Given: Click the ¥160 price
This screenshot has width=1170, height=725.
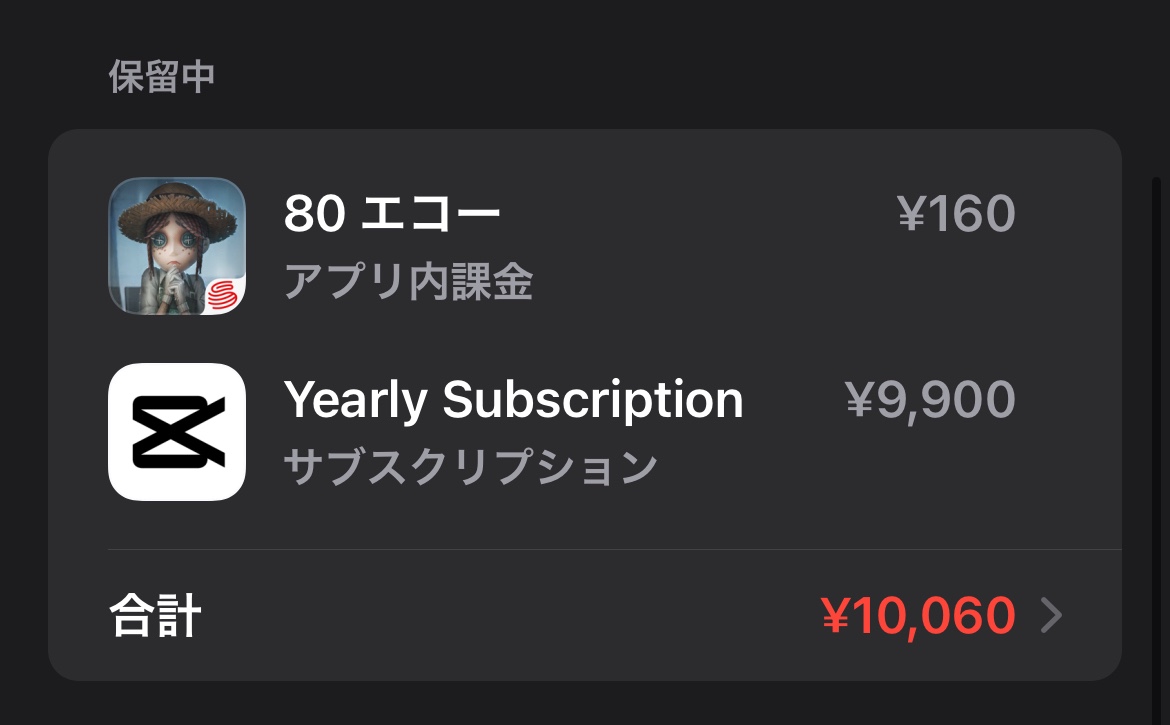Looking at the screenshot, I should [x=956, y=214].
